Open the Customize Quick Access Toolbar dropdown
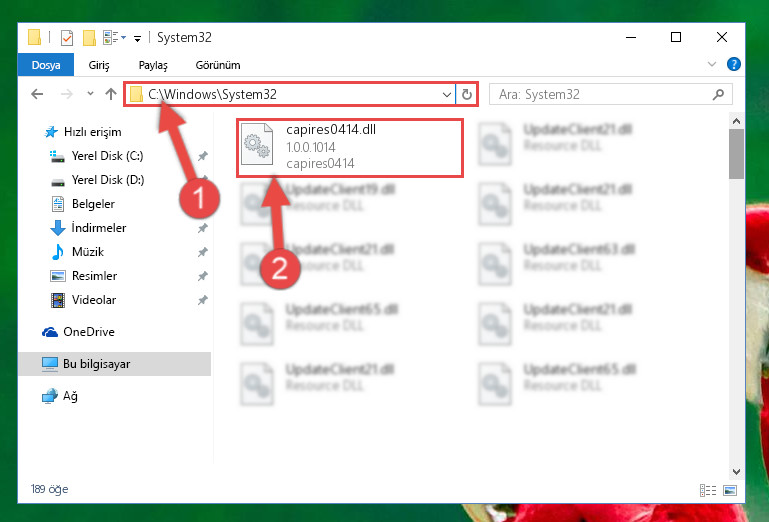The height and width of the screenshot is (522, 769). 137,38
